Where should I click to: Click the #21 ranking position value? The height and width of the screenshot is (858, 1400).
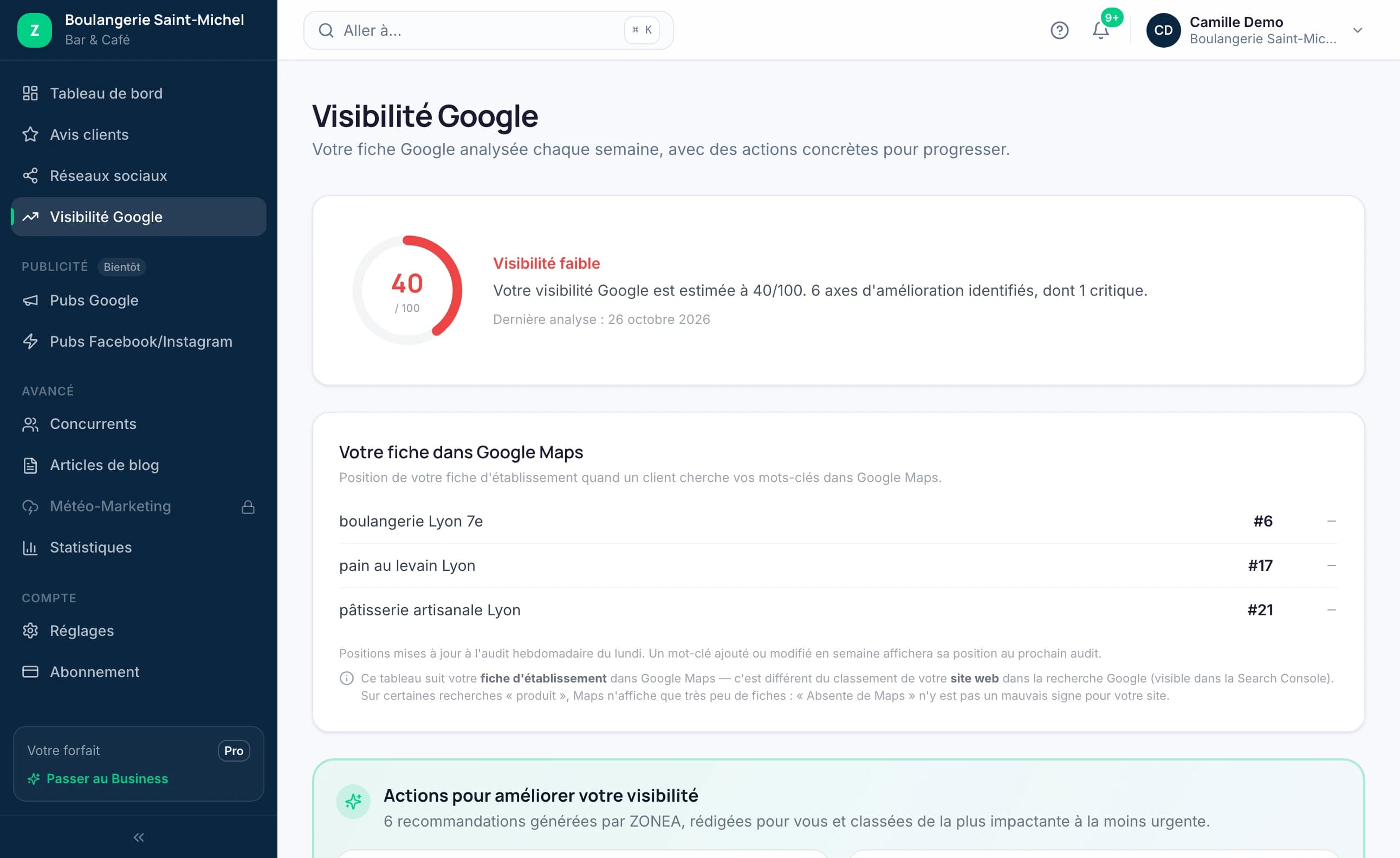coord(1260,610)
